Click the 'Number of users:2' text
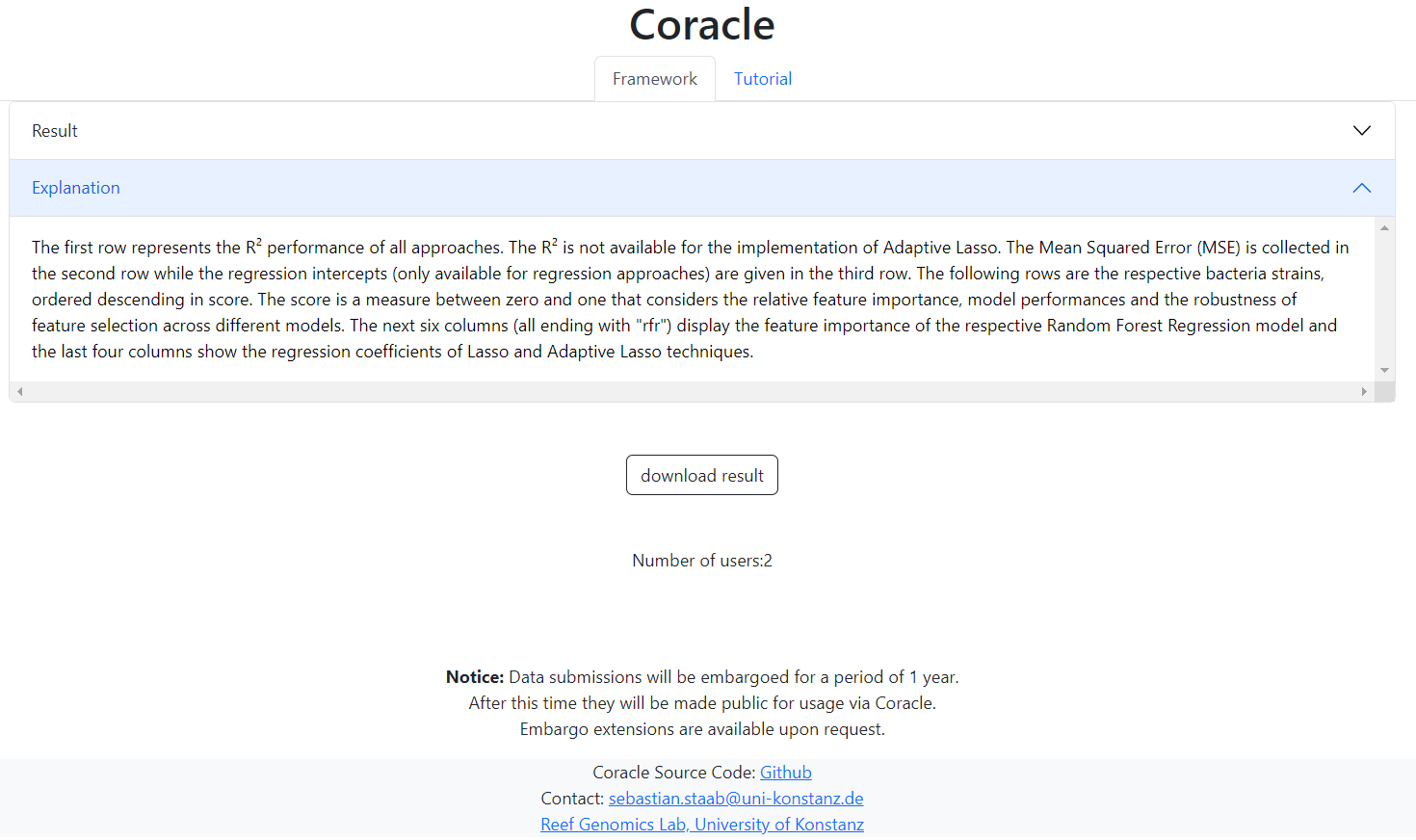1416x840 pixels. (x=702, y=561)
